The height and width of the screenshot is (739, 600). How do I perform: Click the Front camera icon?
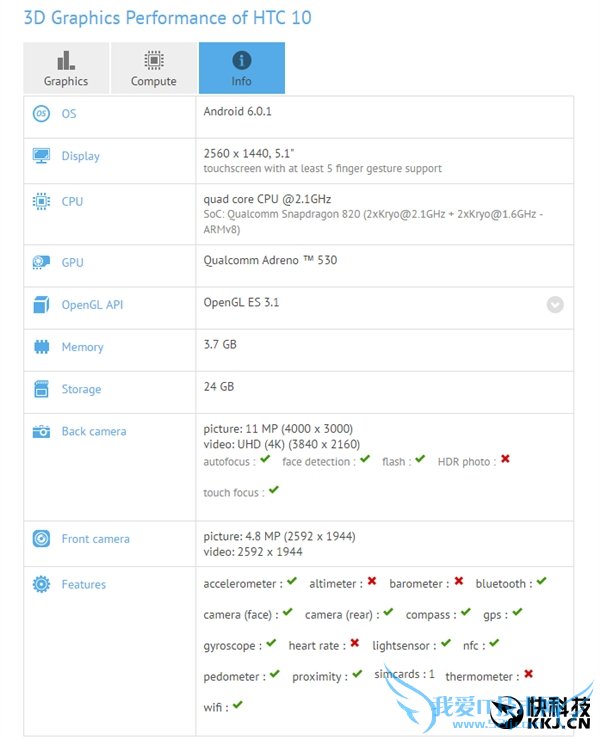[41, 539]
